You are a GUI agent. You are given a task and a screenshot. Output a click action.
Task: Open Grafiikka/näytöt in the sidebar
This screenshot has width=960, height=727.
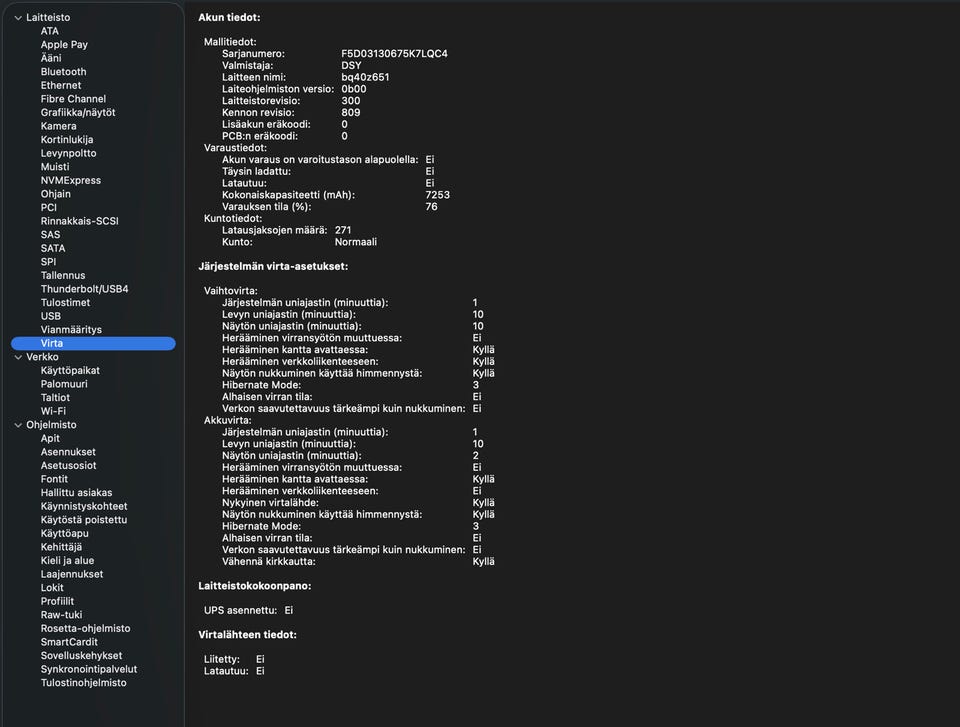[78, 113]
